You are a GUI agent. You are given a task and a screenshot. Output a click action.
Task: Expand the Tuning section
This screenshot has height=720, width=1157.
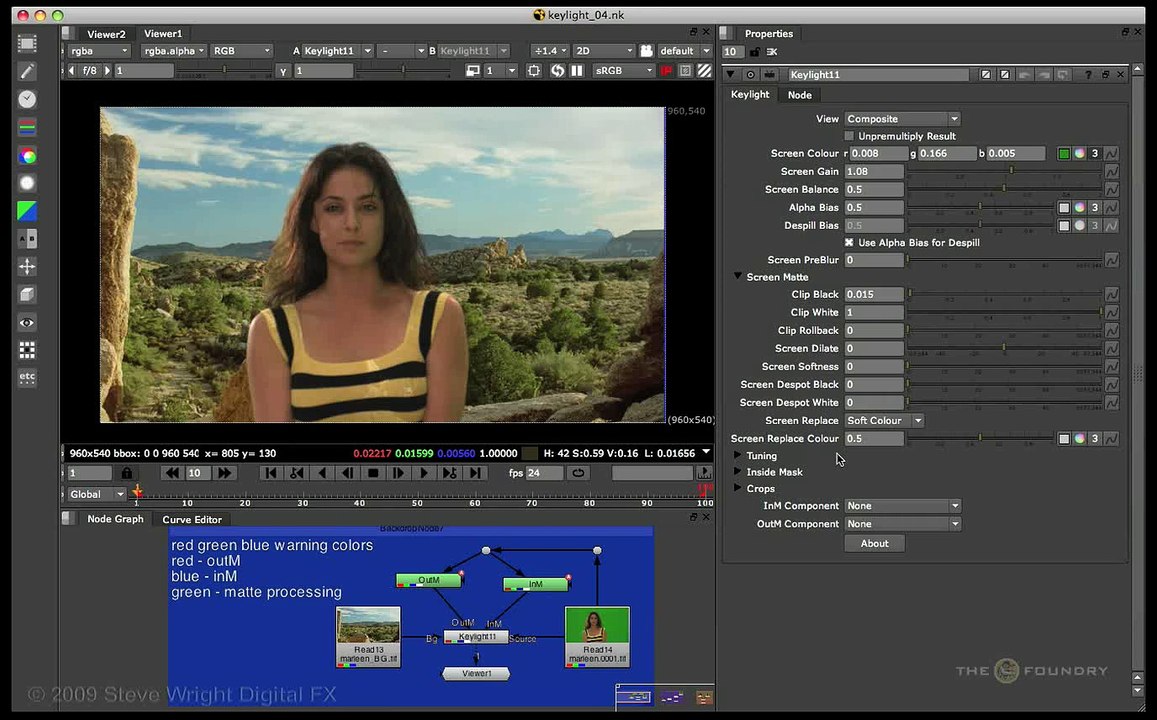(738, 455)
